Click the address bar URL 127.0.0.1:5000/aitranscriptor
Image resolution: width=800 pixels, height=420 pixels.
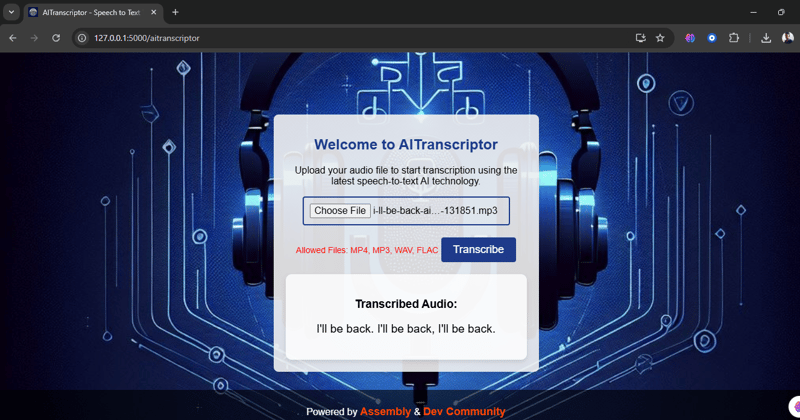click(146, 38)
